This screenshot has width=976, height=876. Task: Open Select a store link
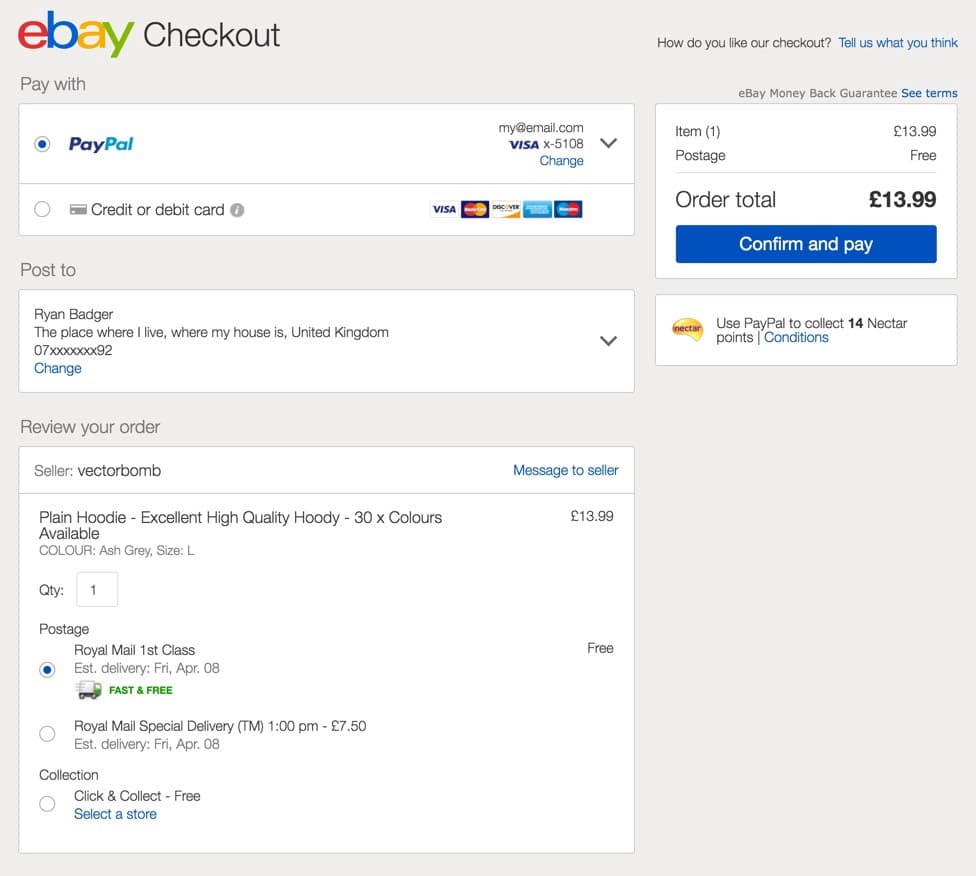click(x=115, y=814)
